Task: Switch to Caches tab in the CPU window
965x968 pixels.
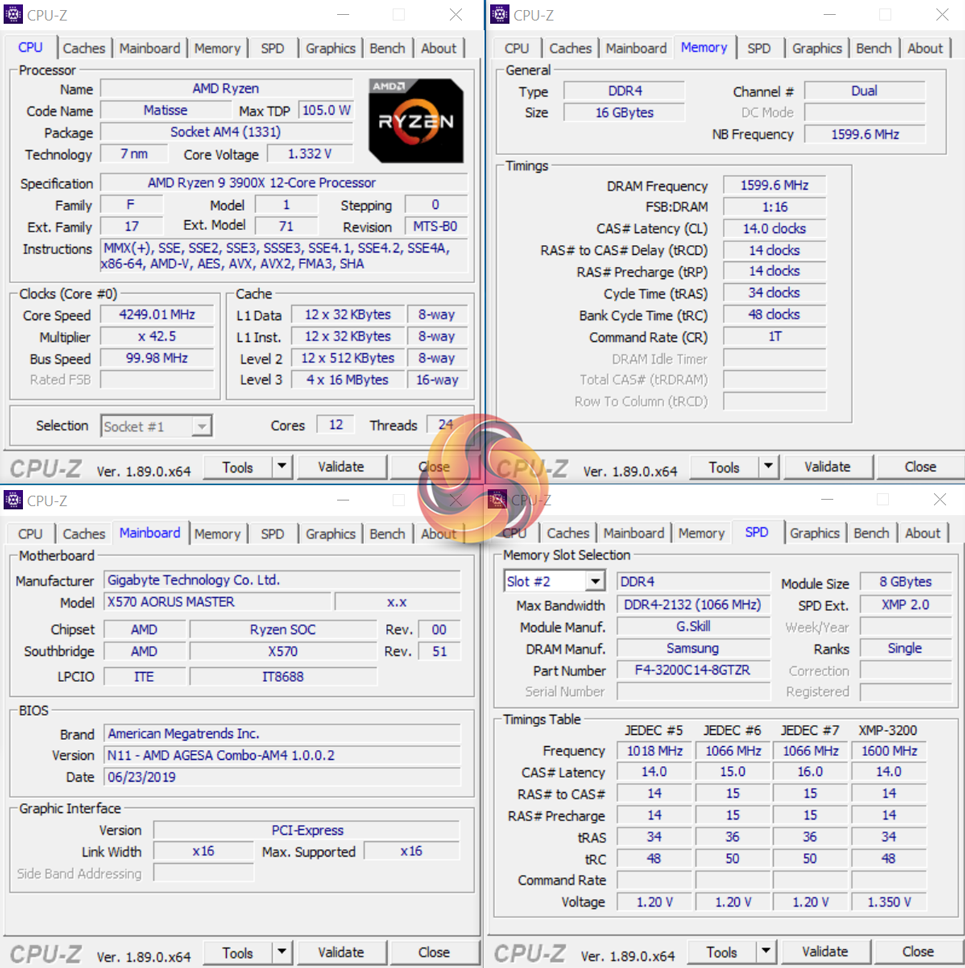Action: tap(84, 48)
